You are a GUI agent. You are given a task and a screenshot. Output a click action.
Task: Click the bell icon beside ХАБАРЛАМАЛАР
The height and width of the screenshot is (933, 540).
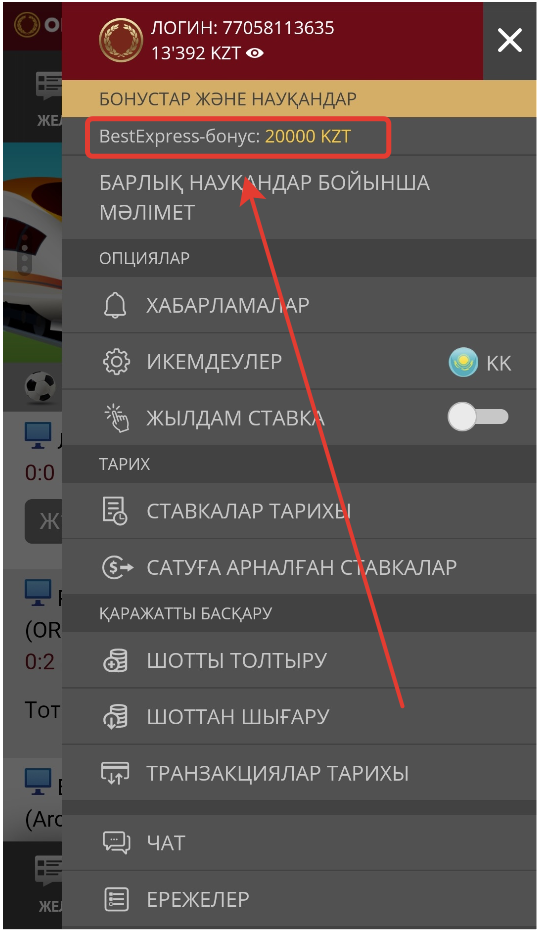115,305
